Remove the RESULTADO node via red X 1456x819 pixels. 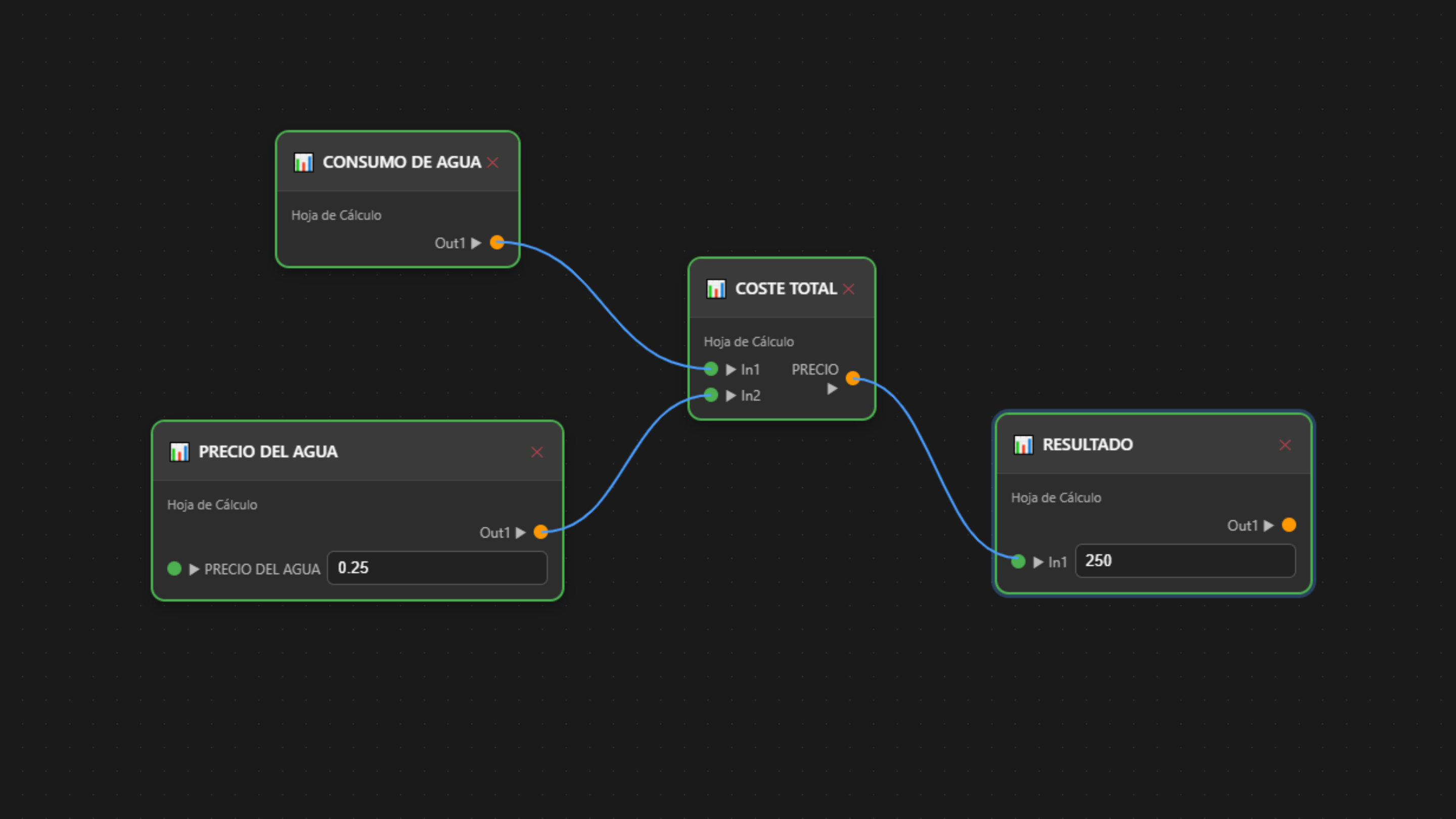point(1285,445)
